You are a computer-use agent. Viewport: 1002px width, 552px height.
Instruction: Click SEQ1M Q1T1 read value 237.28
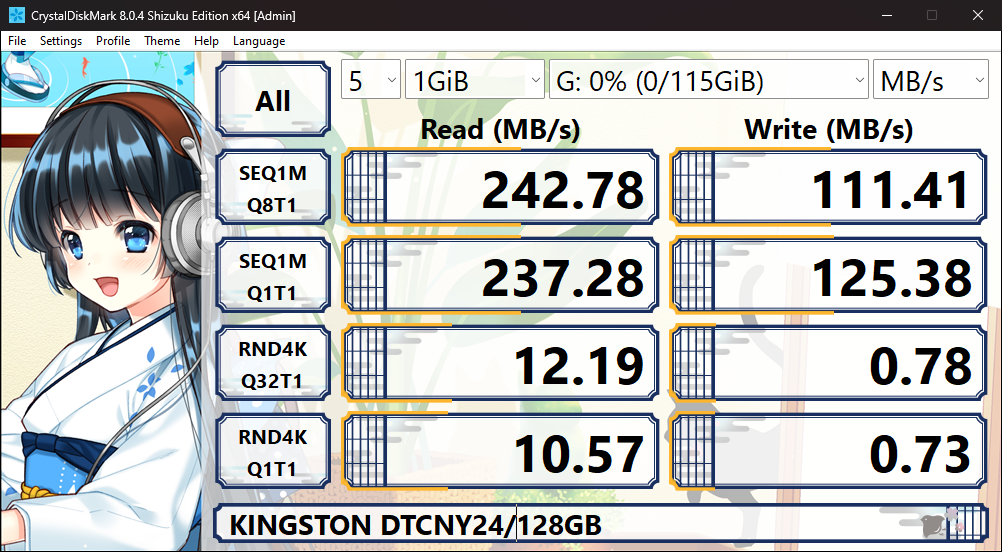500,276
